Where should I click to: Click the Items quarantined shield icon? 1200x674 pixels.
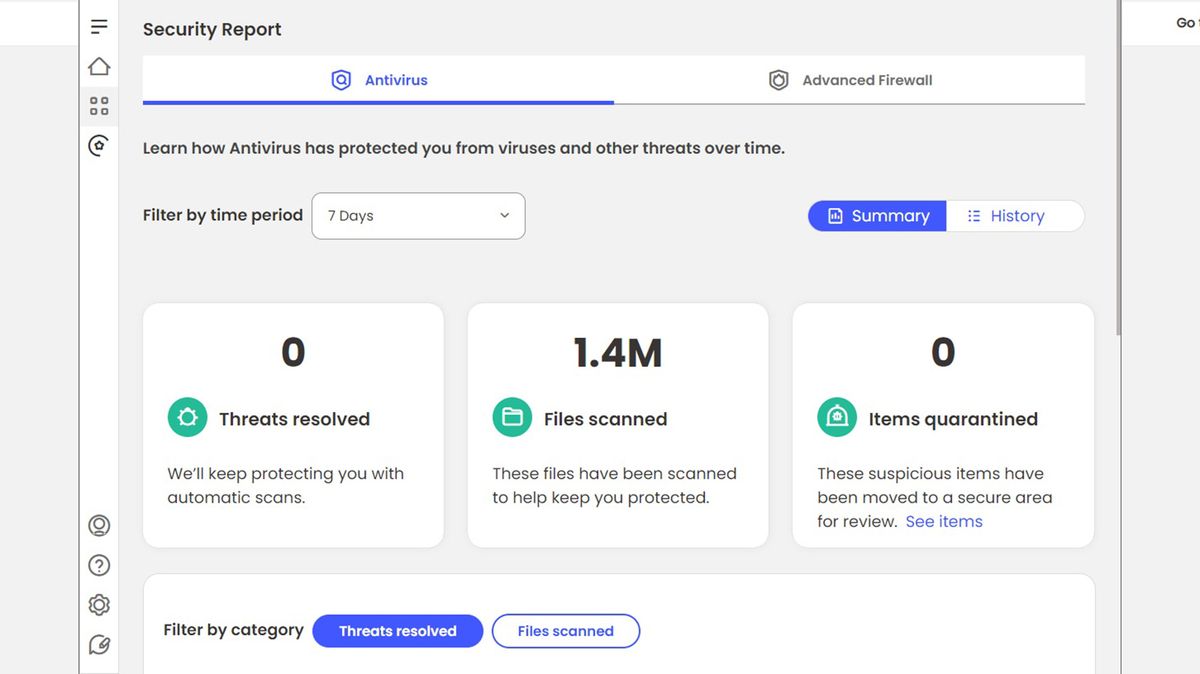click(837, 418)
